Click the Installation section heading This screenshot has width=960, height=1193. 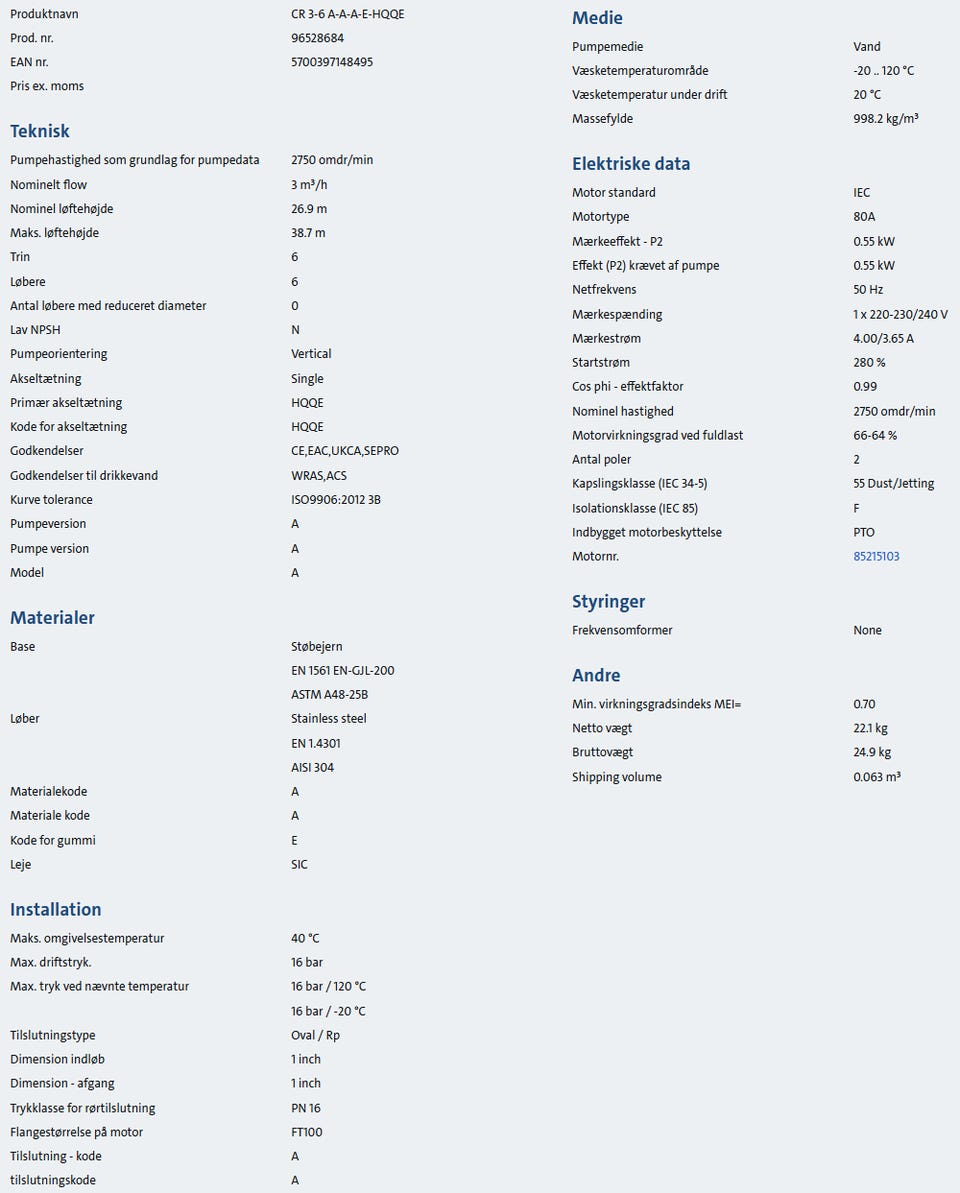pos(56,909)
